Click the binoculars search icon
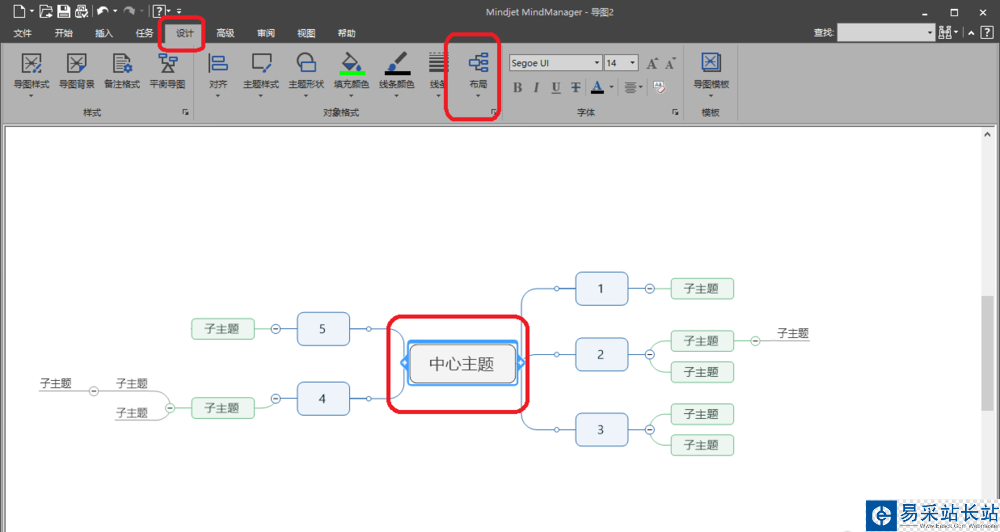 (x=945, y=33)
